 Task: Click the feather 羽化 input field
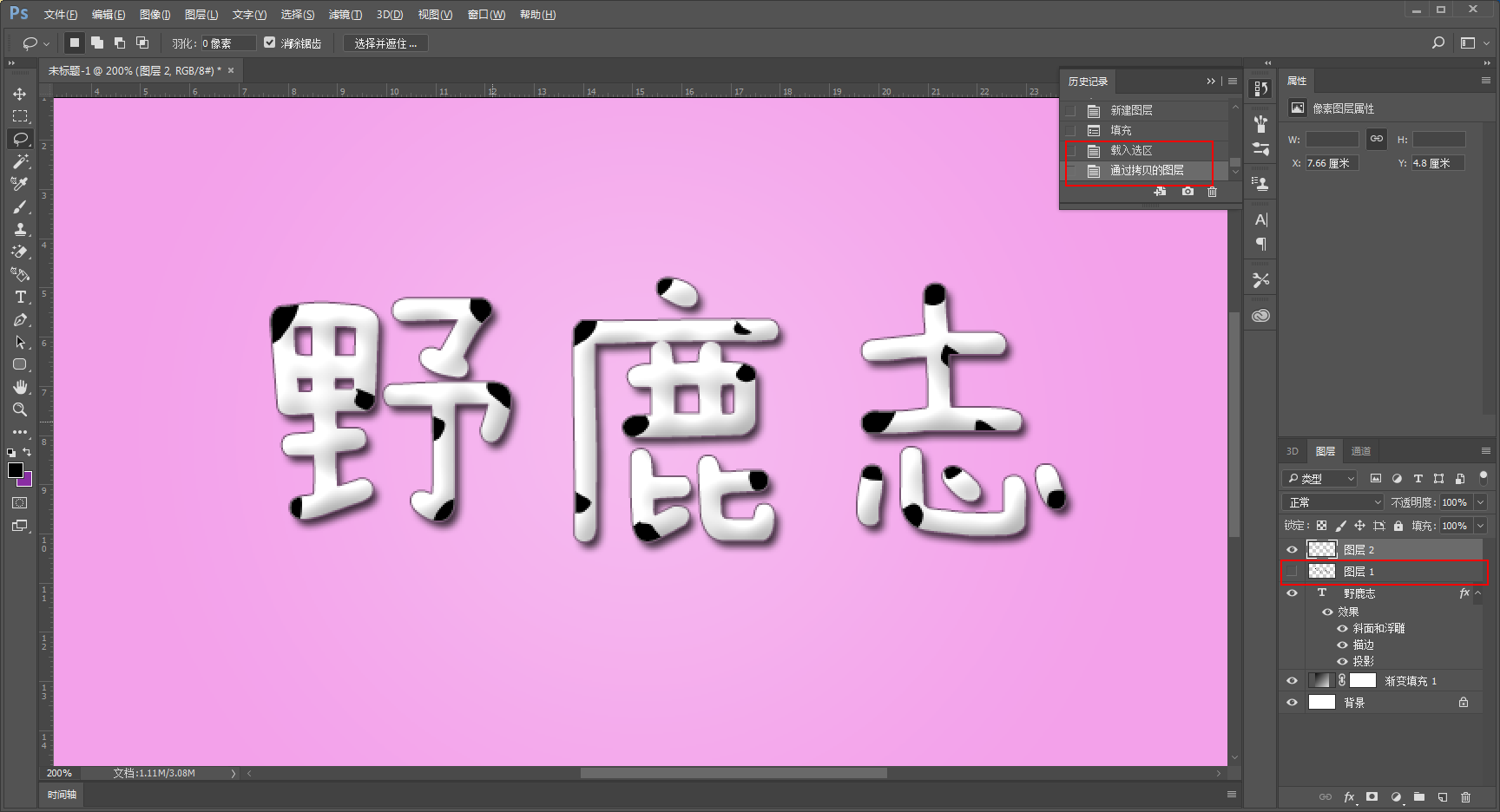coord(228,43)
